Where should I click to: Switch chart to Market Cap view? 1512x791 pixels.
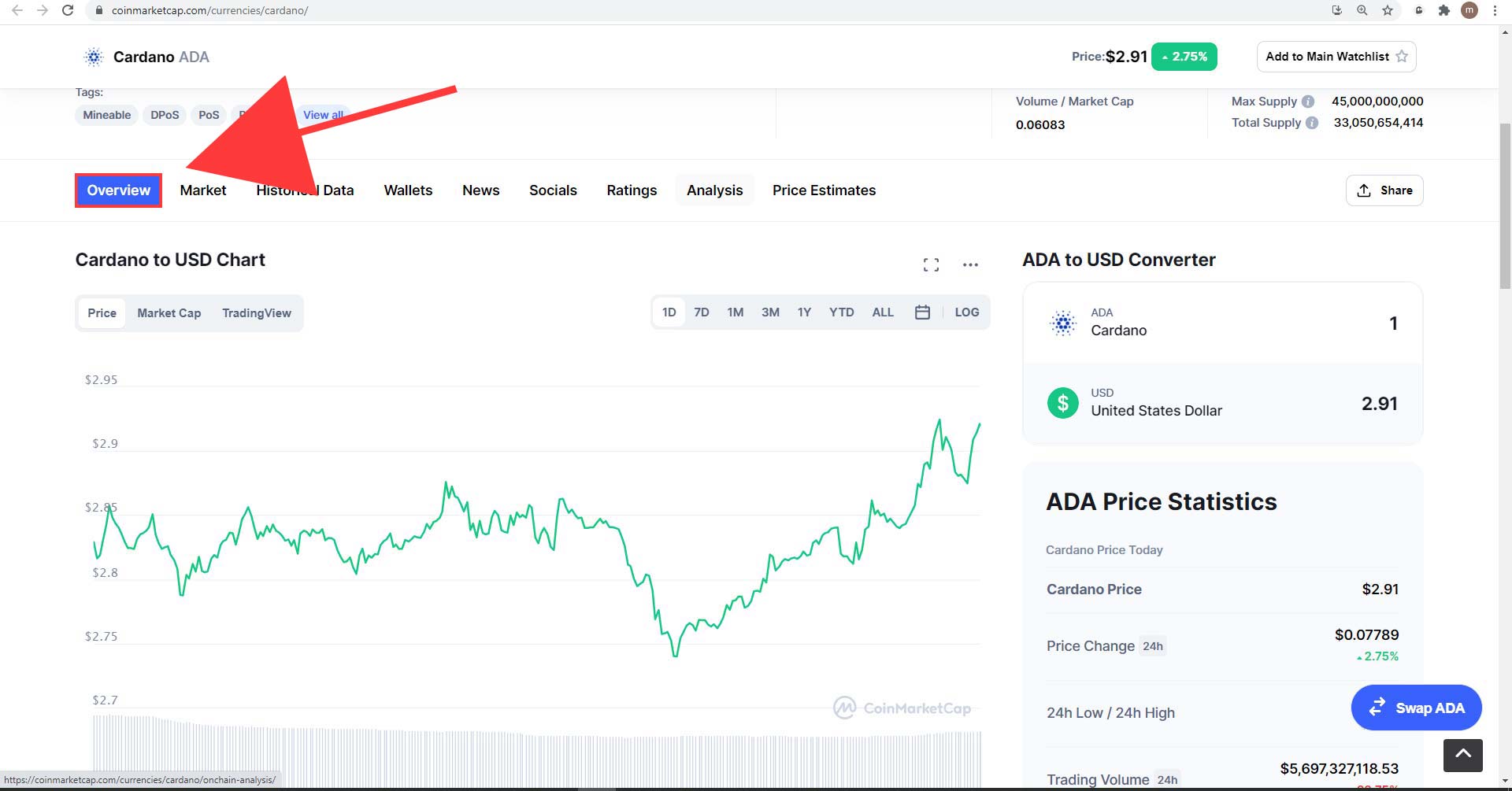coord(169,313)
